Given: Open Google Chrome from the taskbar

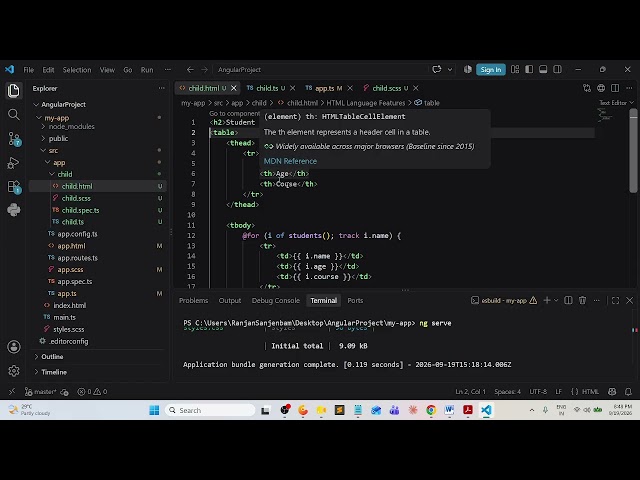Looking at the screenshot, I should click(431, 410).
